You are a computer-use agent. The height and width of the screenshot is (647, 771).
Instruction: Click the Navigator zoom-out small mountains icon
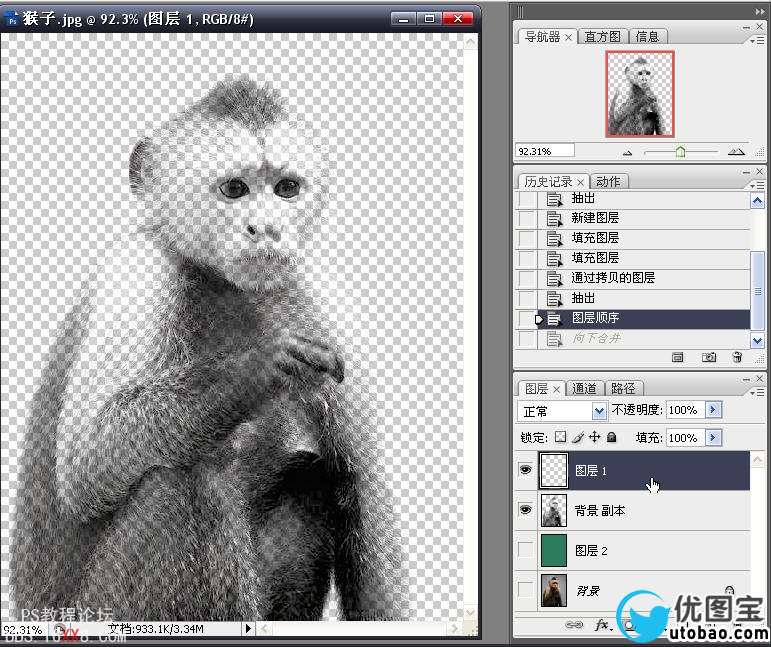click(x=627, y=153)
